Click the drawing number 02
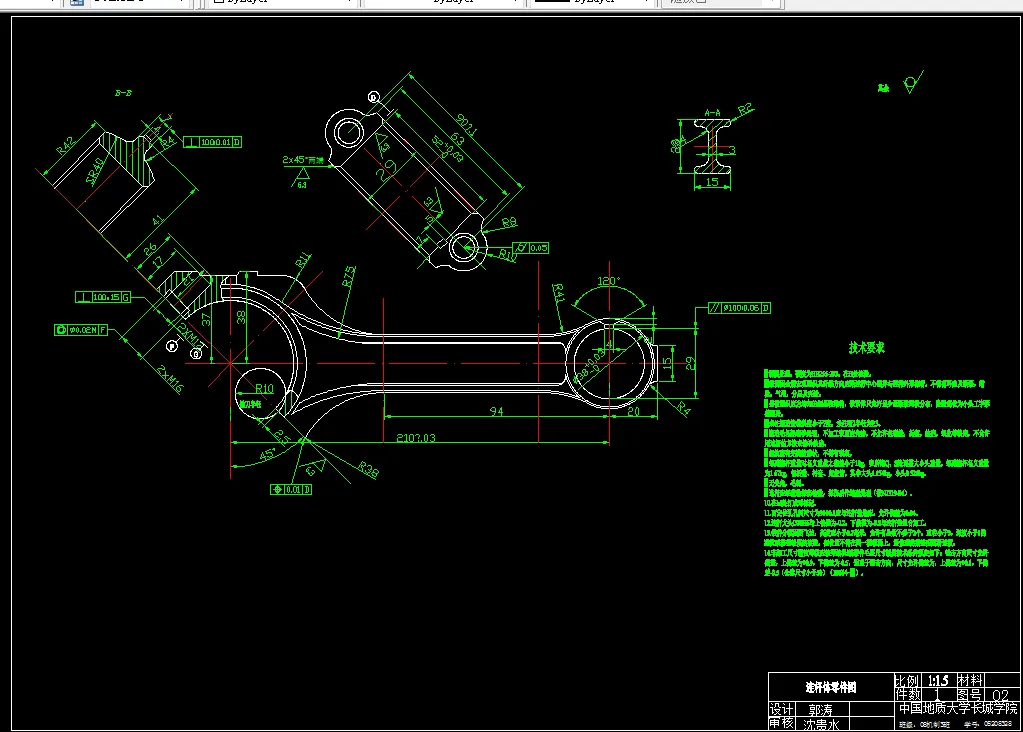 1001,694
